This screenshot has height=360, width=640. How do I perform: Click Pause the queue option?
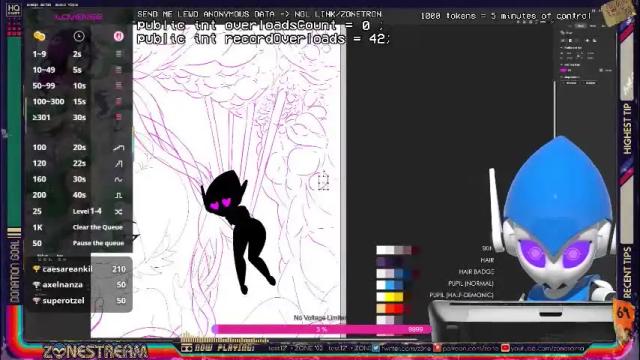[x=98, y=243]
